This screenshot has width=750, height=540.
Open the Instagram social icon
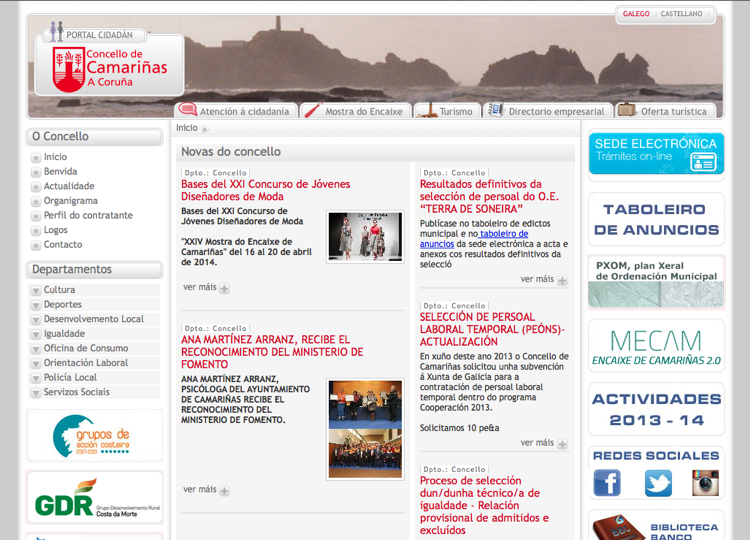[x=705, y=483]
